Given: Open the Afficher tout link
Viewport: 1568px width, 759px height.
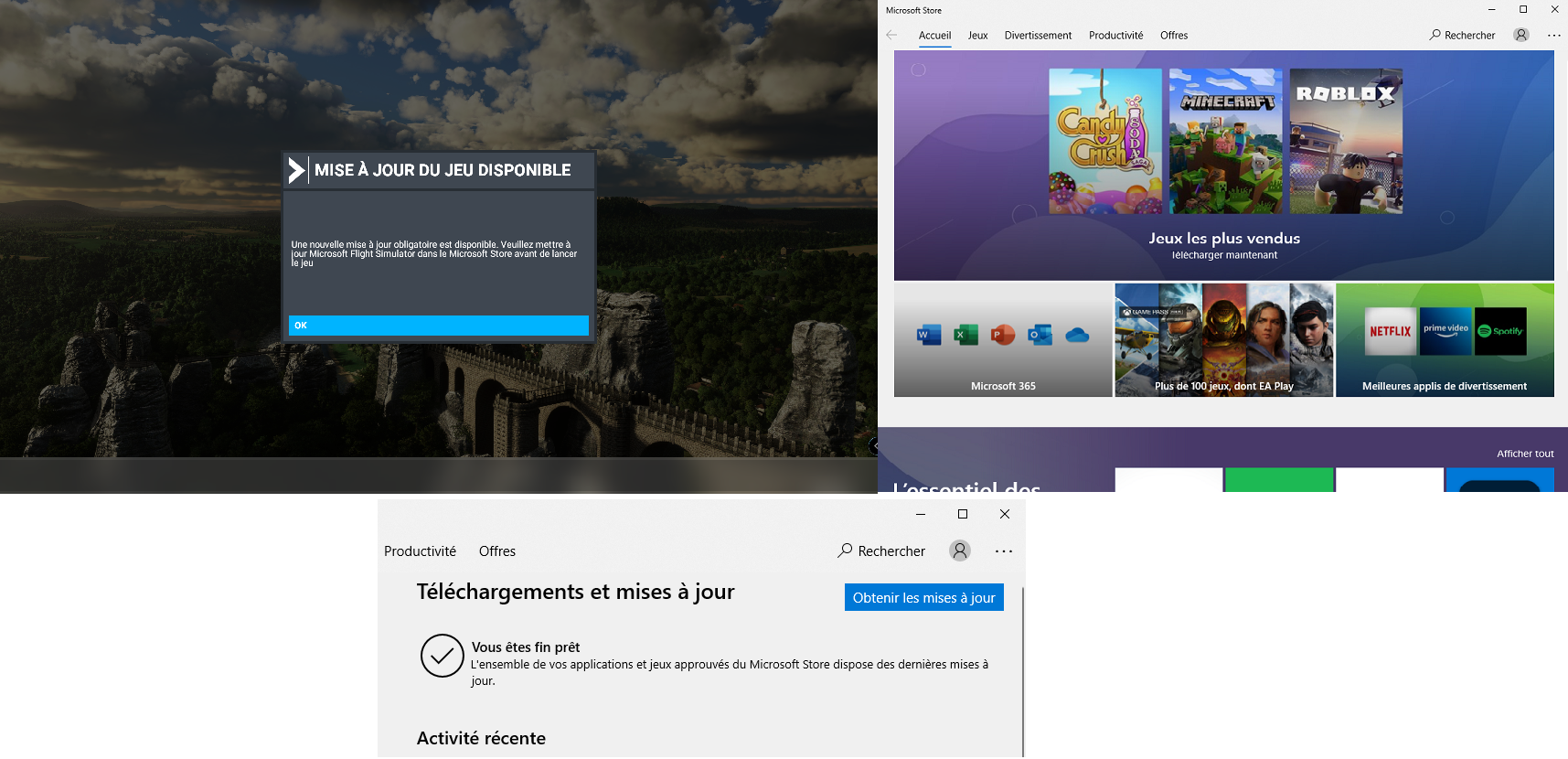Looking at the screenshot, I should [x=1525, y=454].
